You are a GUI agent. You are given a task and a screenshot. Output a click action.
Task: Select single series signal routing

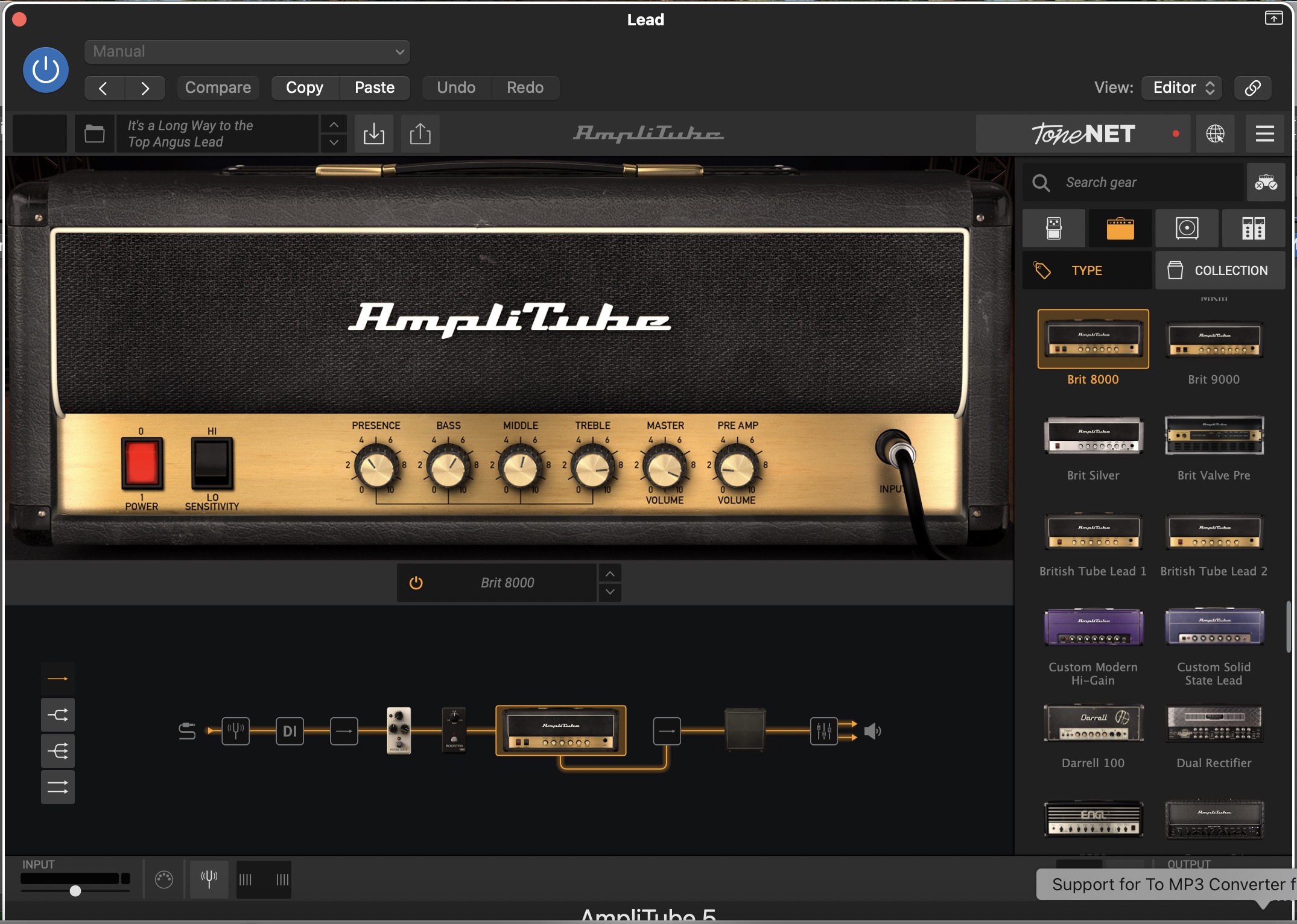pos(58,679)
